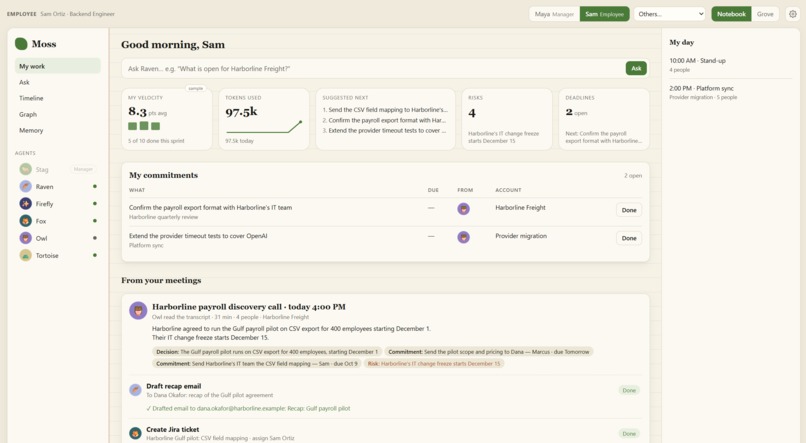Mark Confirm payroll export commitment Done
This screenshot has width=806, height=443.
pyautogui.click(x=629, y=210)
